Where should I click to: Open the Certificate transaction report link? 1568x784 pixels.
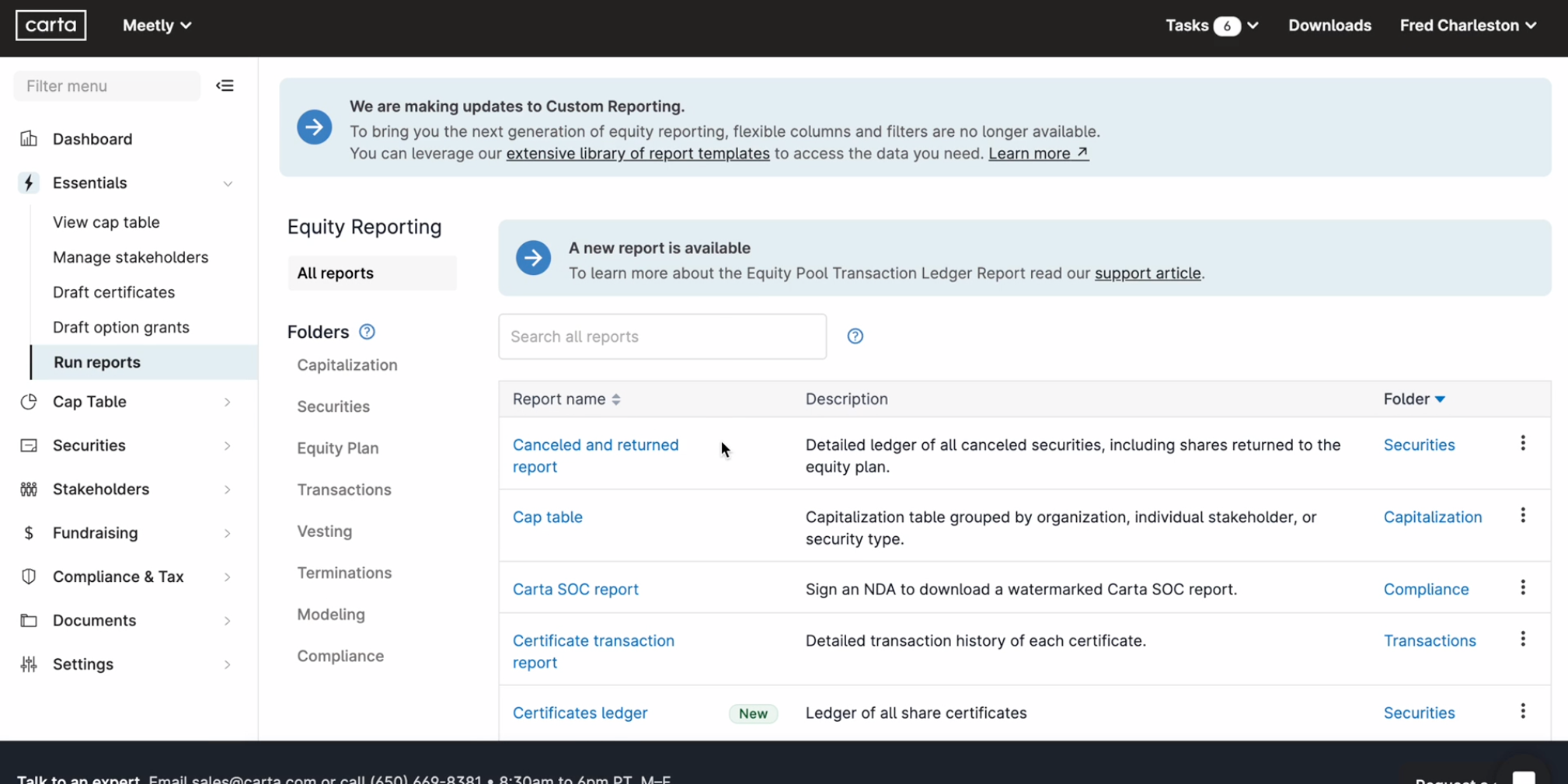pyautogui.click(x=594, y=652)
